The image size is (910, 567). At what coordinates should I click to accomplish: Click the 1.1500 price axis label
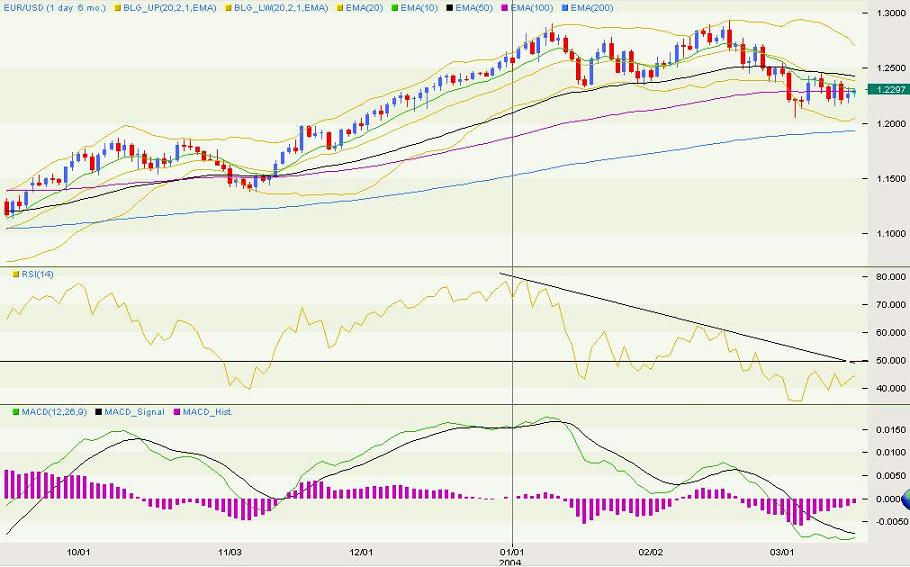coord(892,179)
